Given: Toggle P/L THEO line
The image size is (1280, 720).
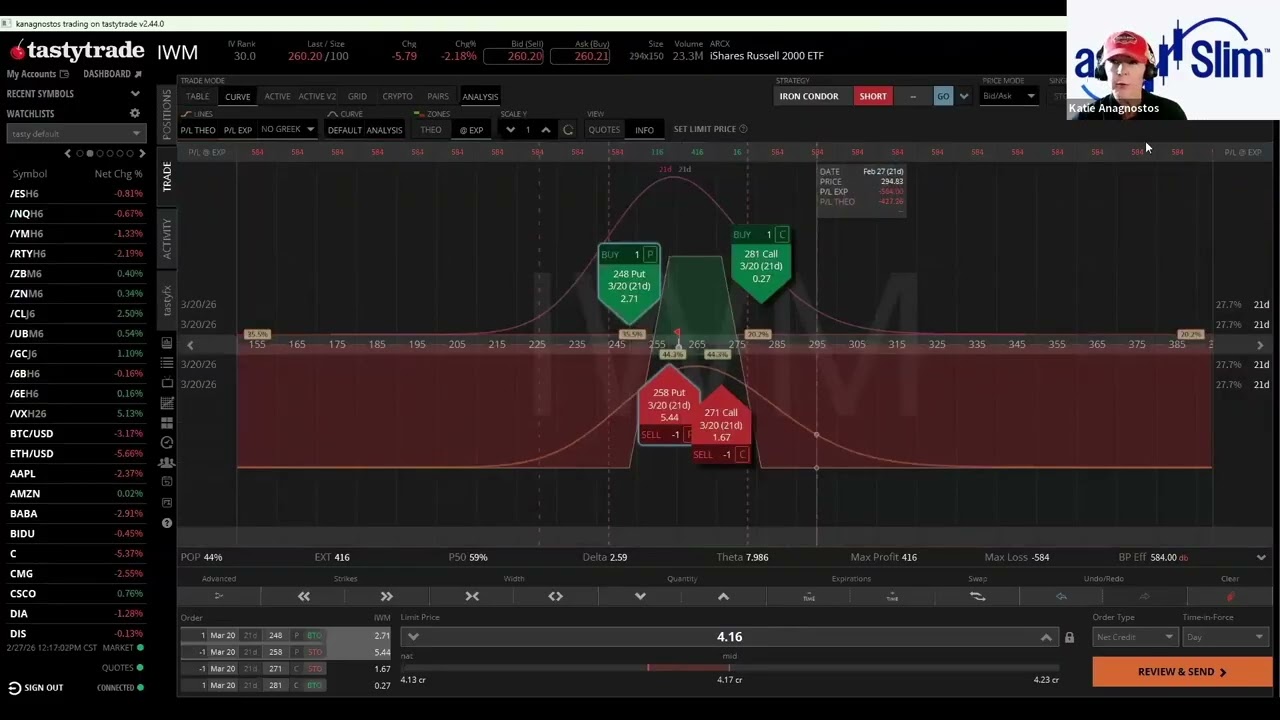Looking at the screenshot, I should pyautogui.click(x=198, y=130).
